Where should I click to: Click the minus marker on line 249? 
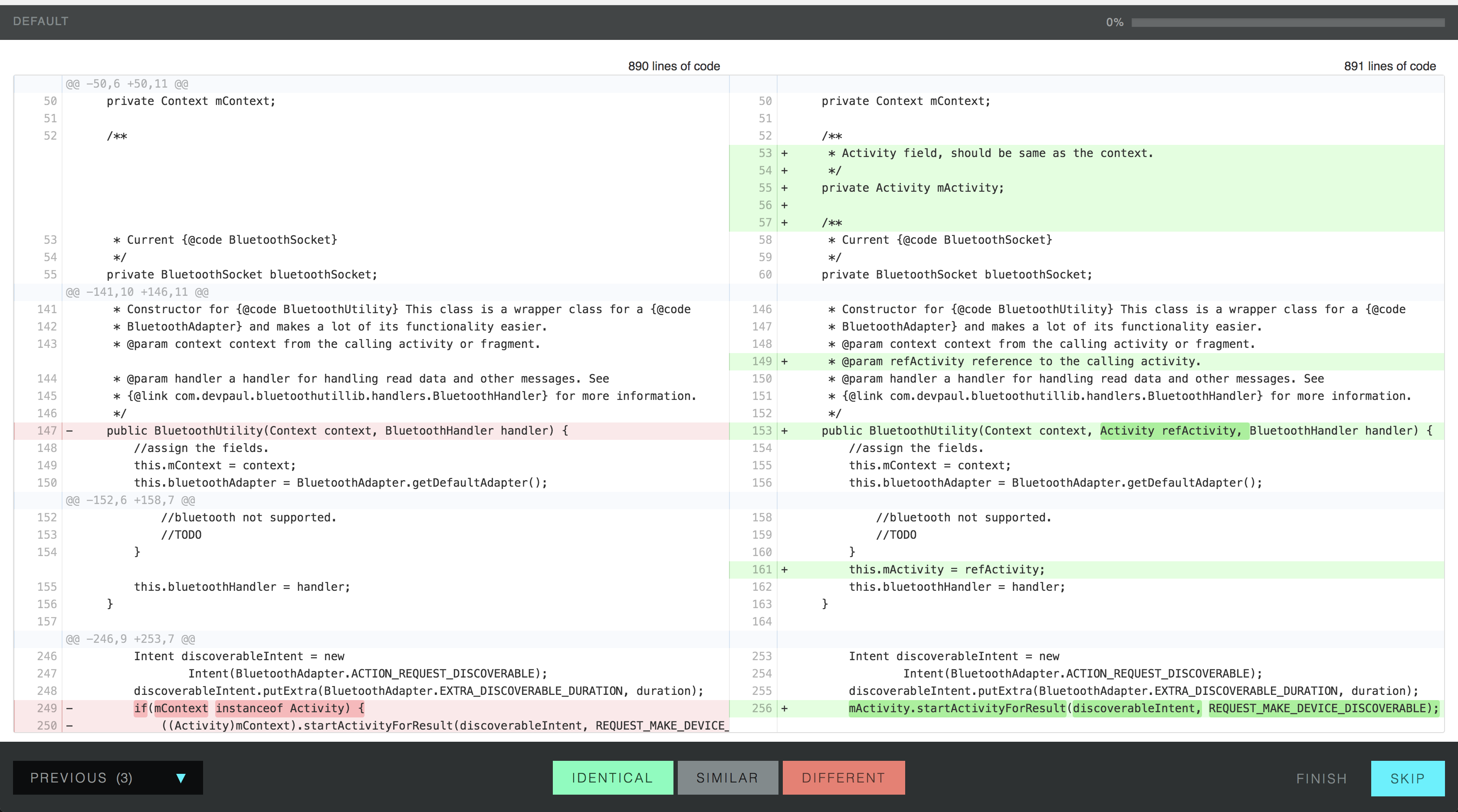click(69, 708)
